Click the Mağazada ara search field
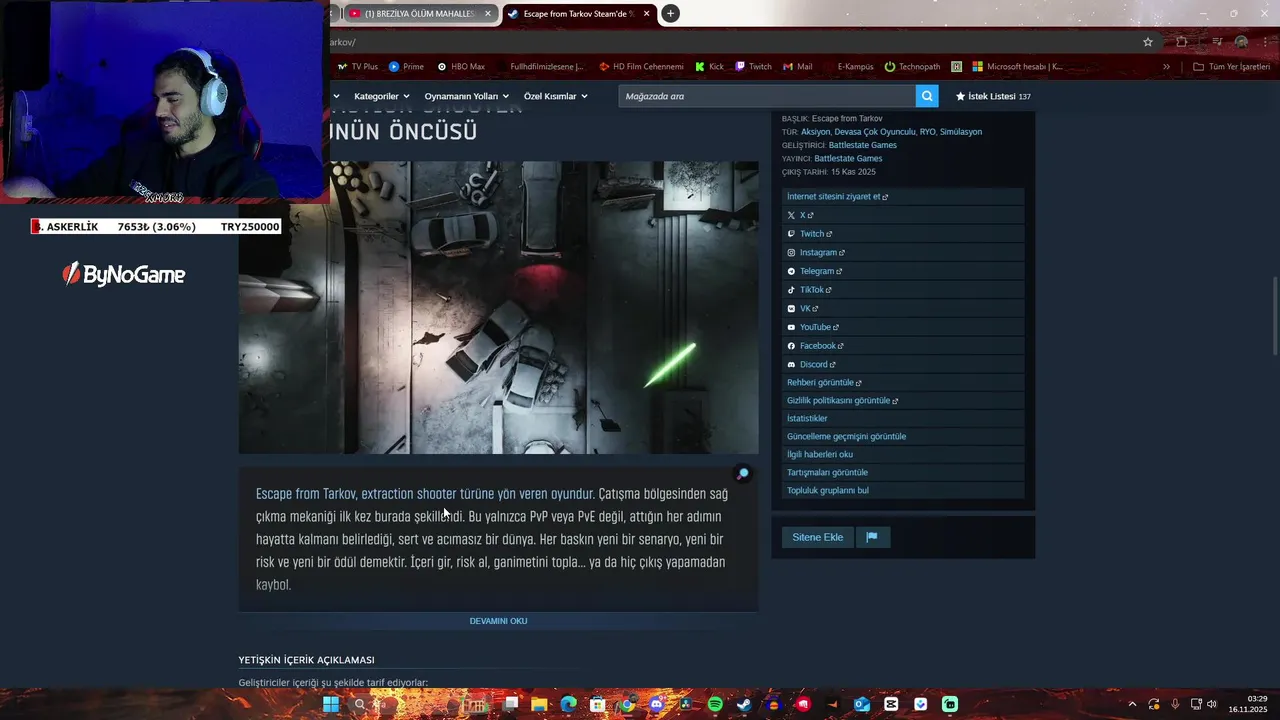Viewport: 1280px width, 720px height. (767, 96)
